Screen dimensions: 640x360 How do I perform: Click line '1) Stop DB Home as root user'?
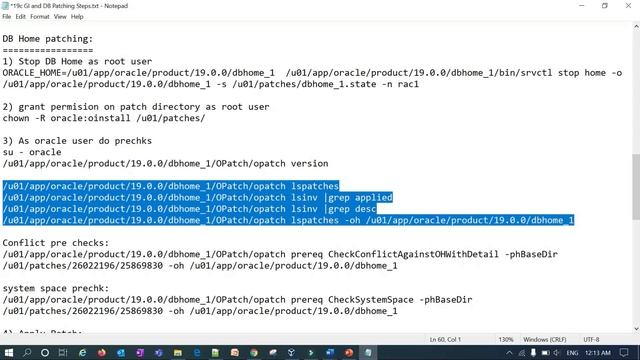click(77, 62)
